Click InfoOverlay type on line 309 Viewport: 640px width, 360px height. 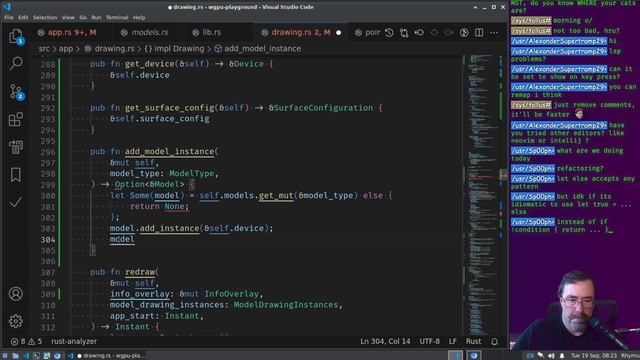click(x=231, y=294)
